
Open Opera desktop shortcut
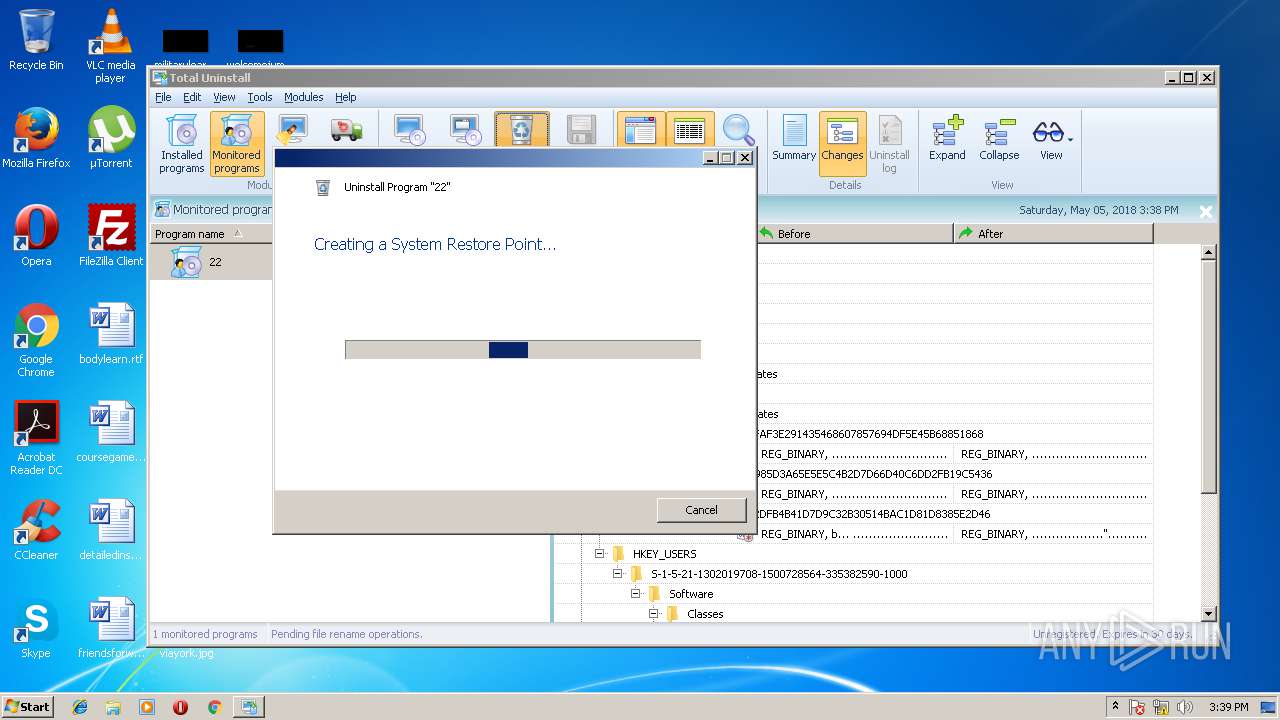tap(36, 236)
